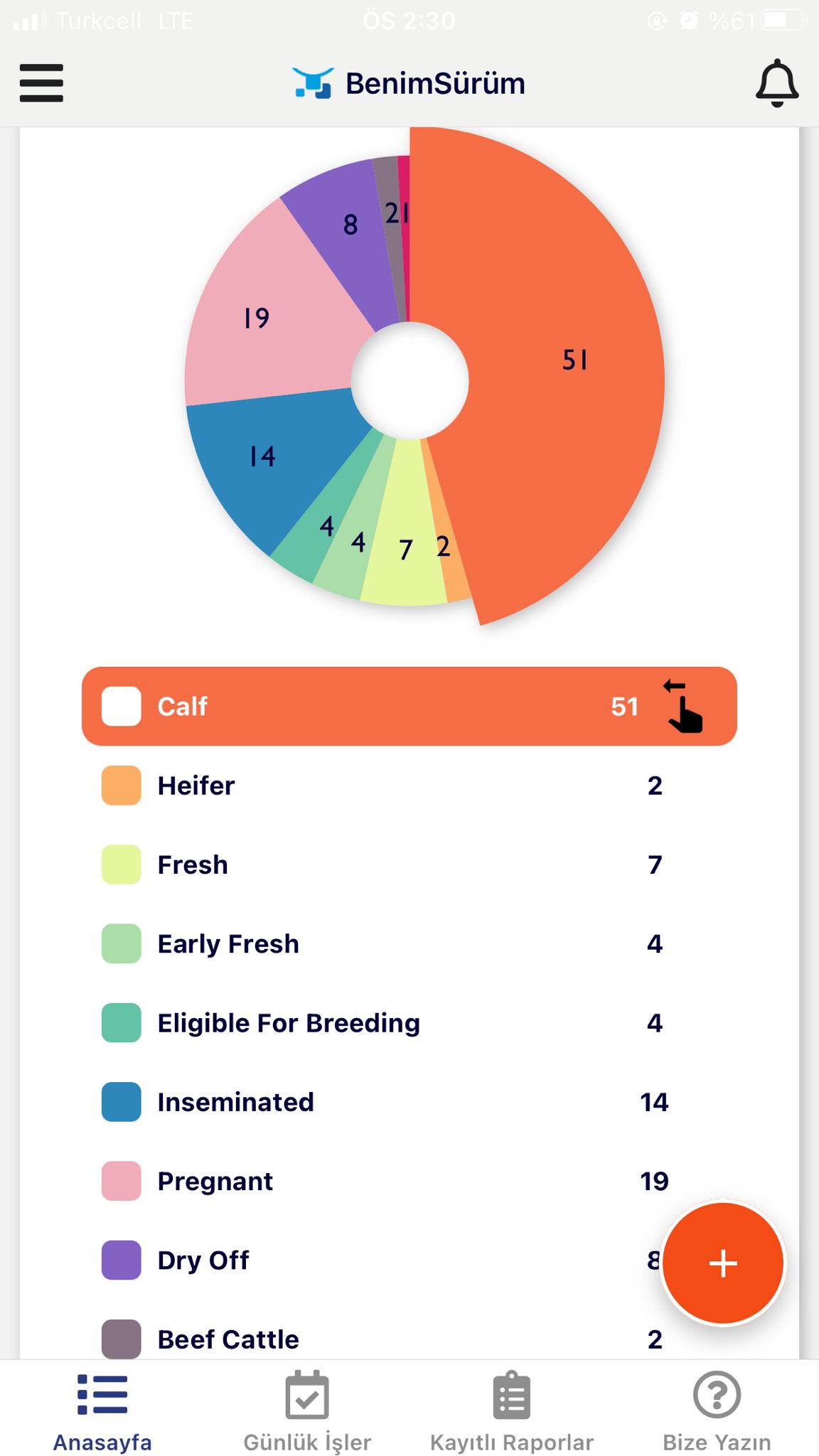The image size is (819, 1456).
Task: Select the orange 51 pie slice
Action: pos(562,370)
